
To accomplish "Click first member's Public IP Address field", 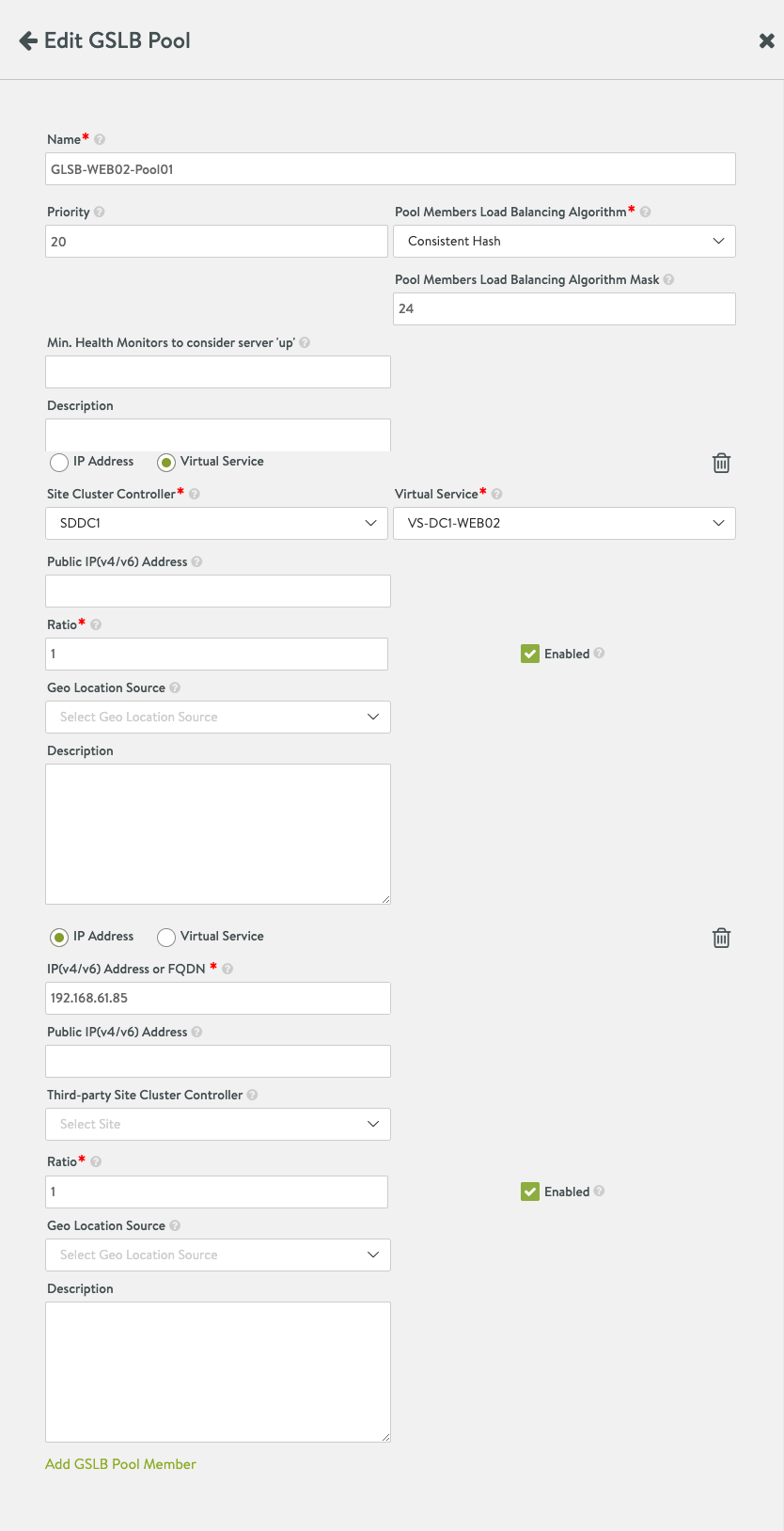I will pyautogui.click(x=218, y=591).
